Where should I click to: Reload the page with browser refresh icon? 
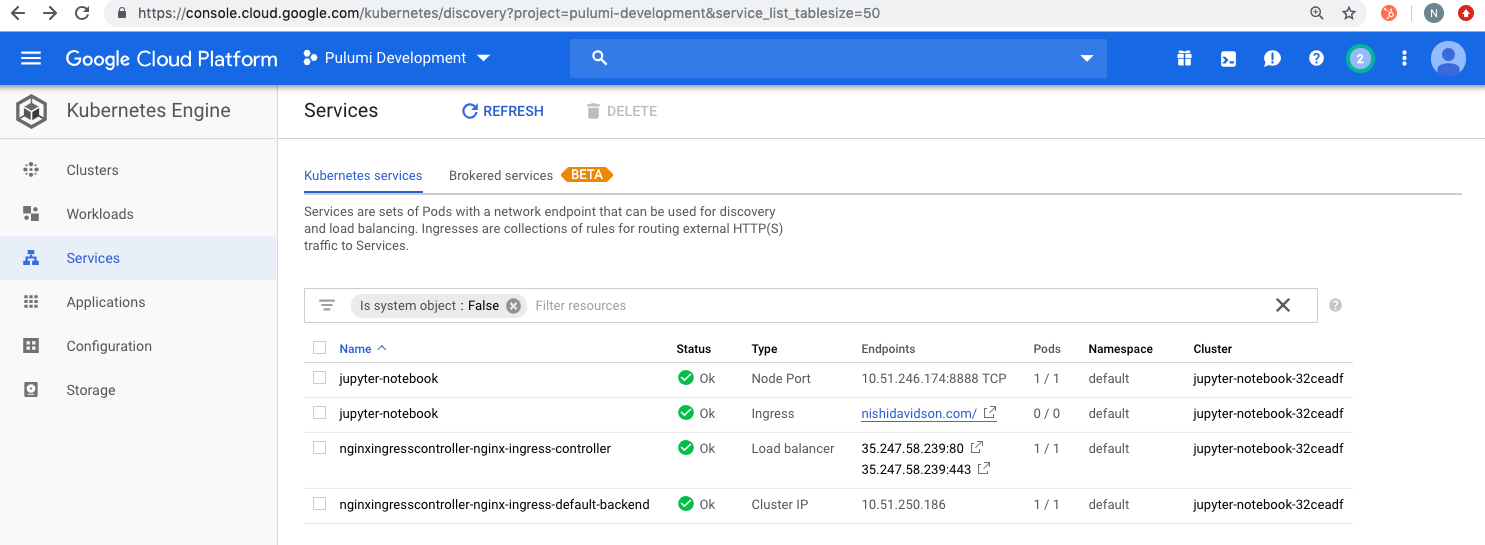83,14
